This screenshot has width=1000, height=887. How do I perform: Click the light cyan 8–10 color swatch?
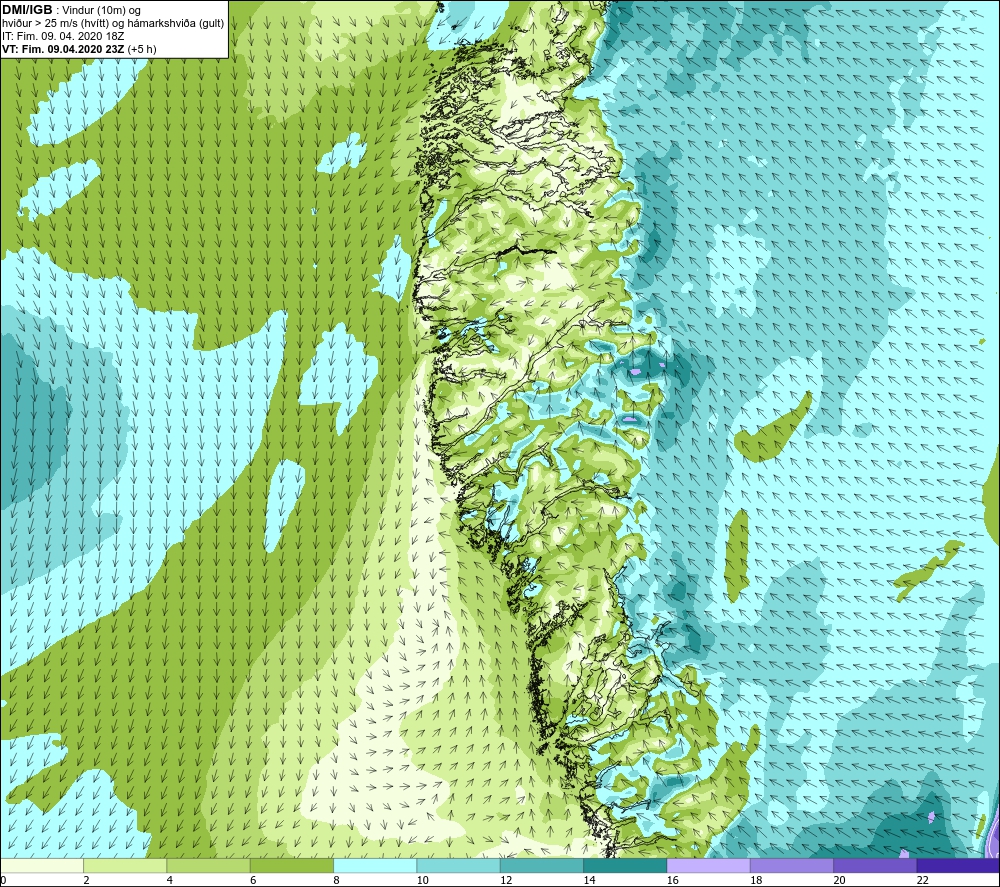[375, 865]
